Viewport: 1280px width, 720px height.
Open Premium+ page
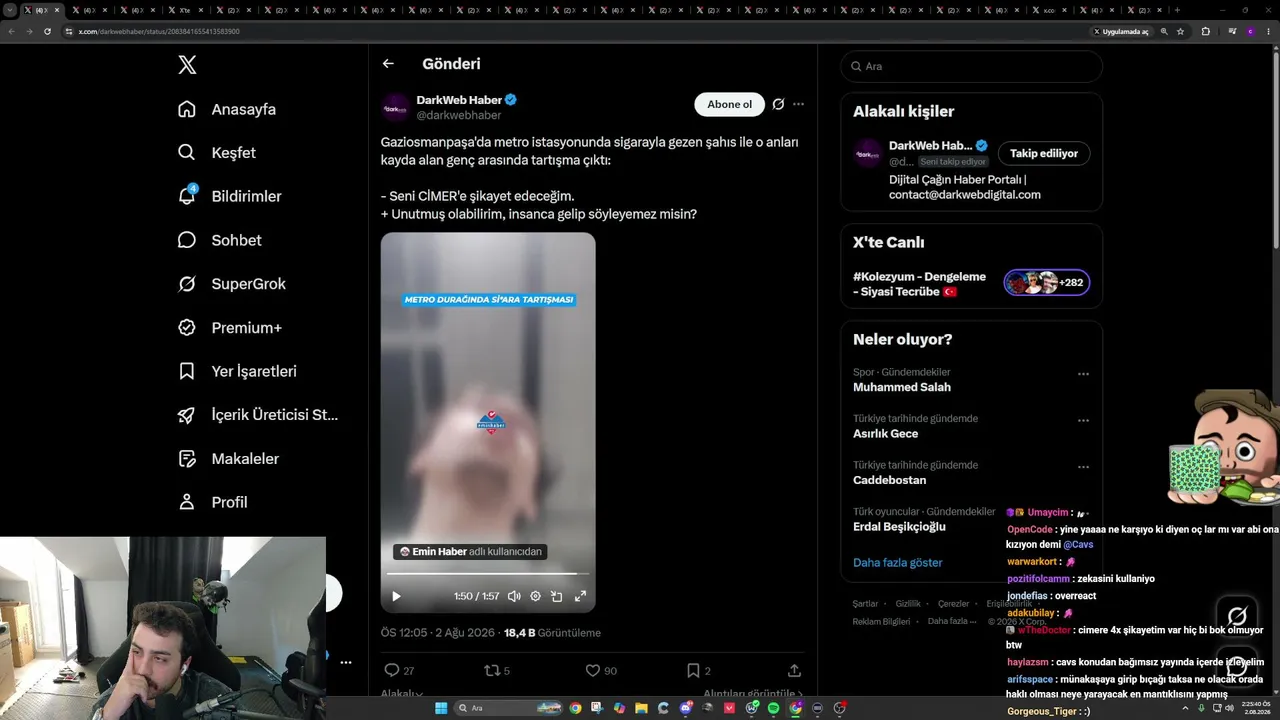(230, 328)
